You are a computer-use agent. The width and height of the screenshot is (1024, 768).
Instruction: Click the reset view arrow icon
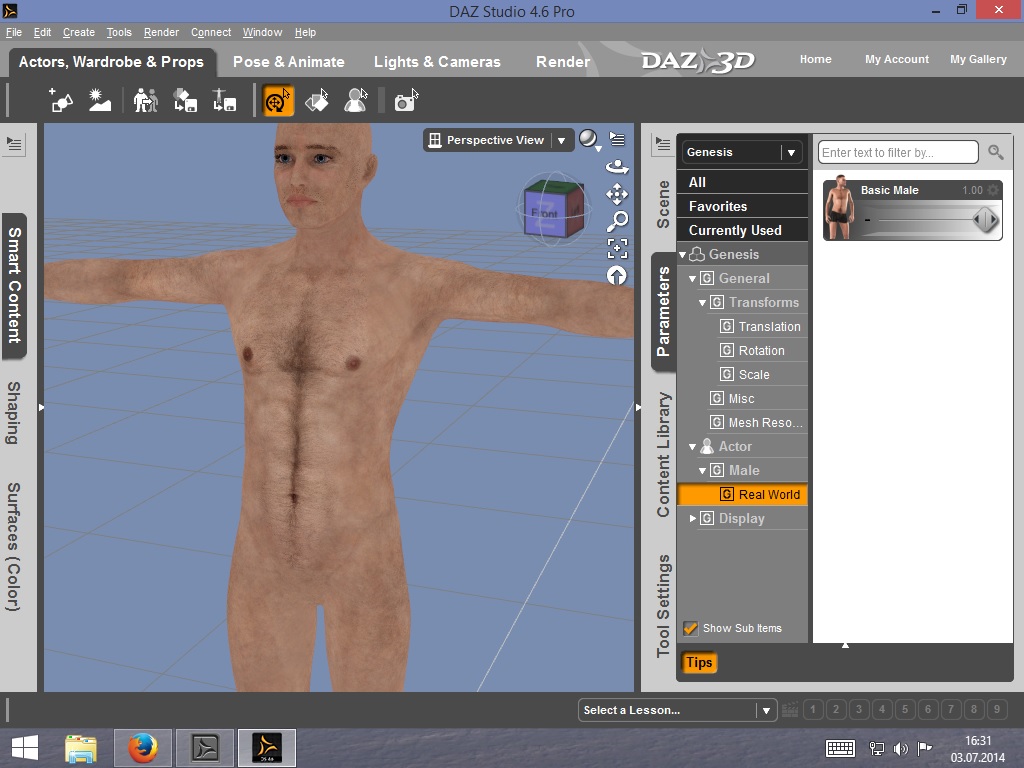point(617,276)
